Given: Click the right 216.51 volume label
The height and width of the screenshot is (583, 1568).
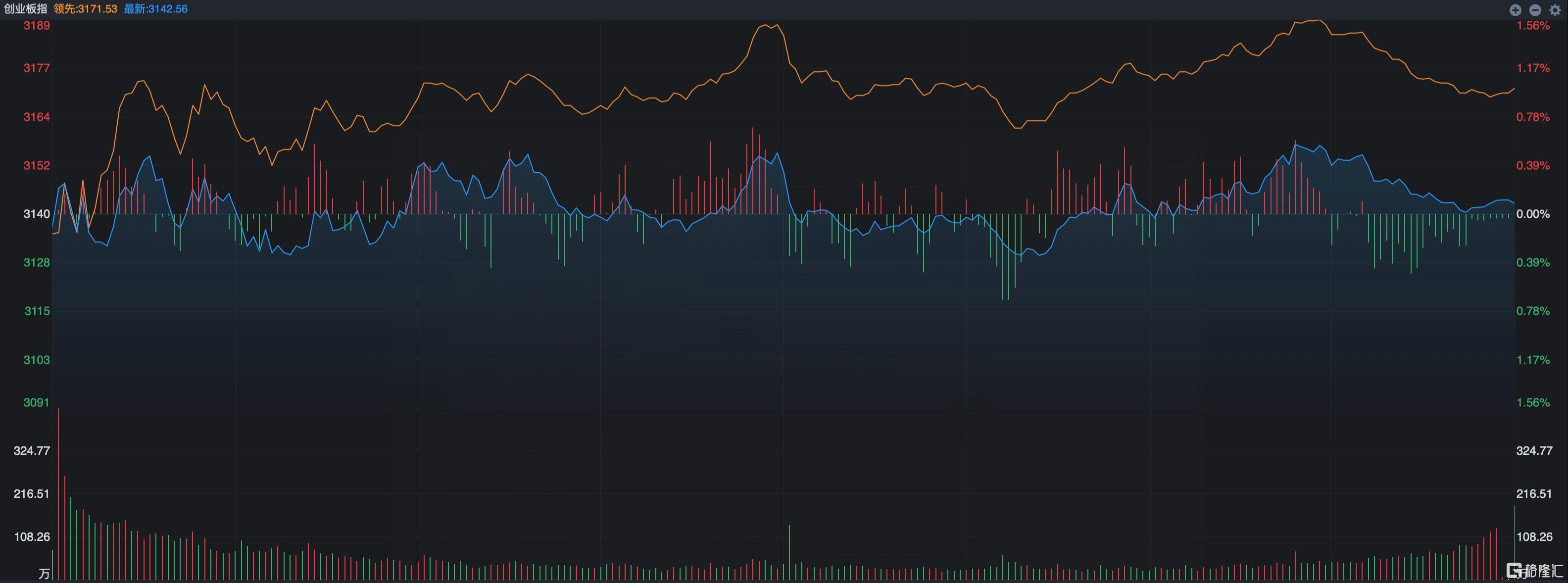Looking at the screenshot, I should [1534, 493].
